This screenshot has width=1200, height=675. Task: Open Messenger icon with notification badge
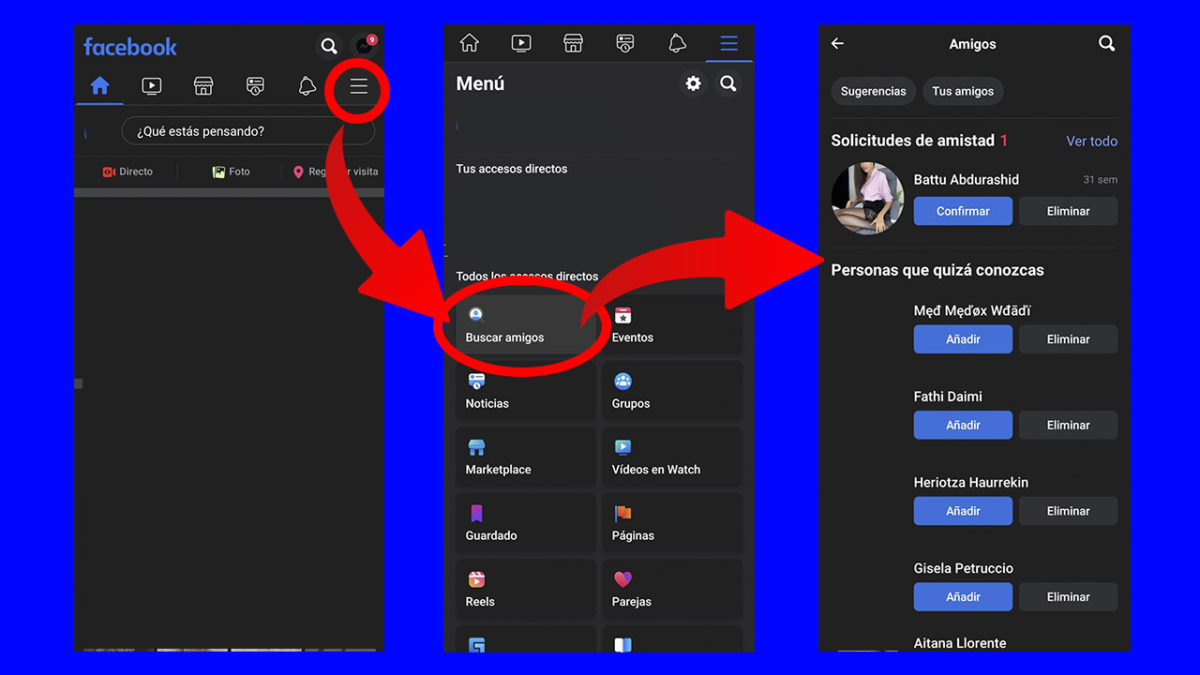tap(364, 46)
